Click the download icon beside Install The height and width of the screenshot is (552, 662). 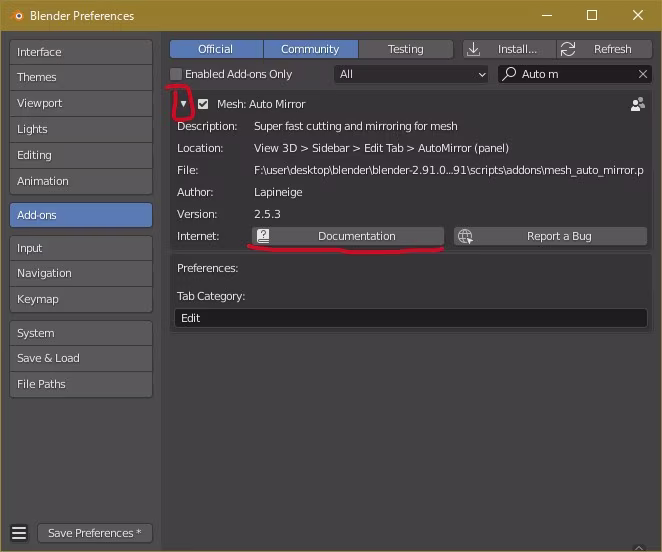click(x=474, y=49)
